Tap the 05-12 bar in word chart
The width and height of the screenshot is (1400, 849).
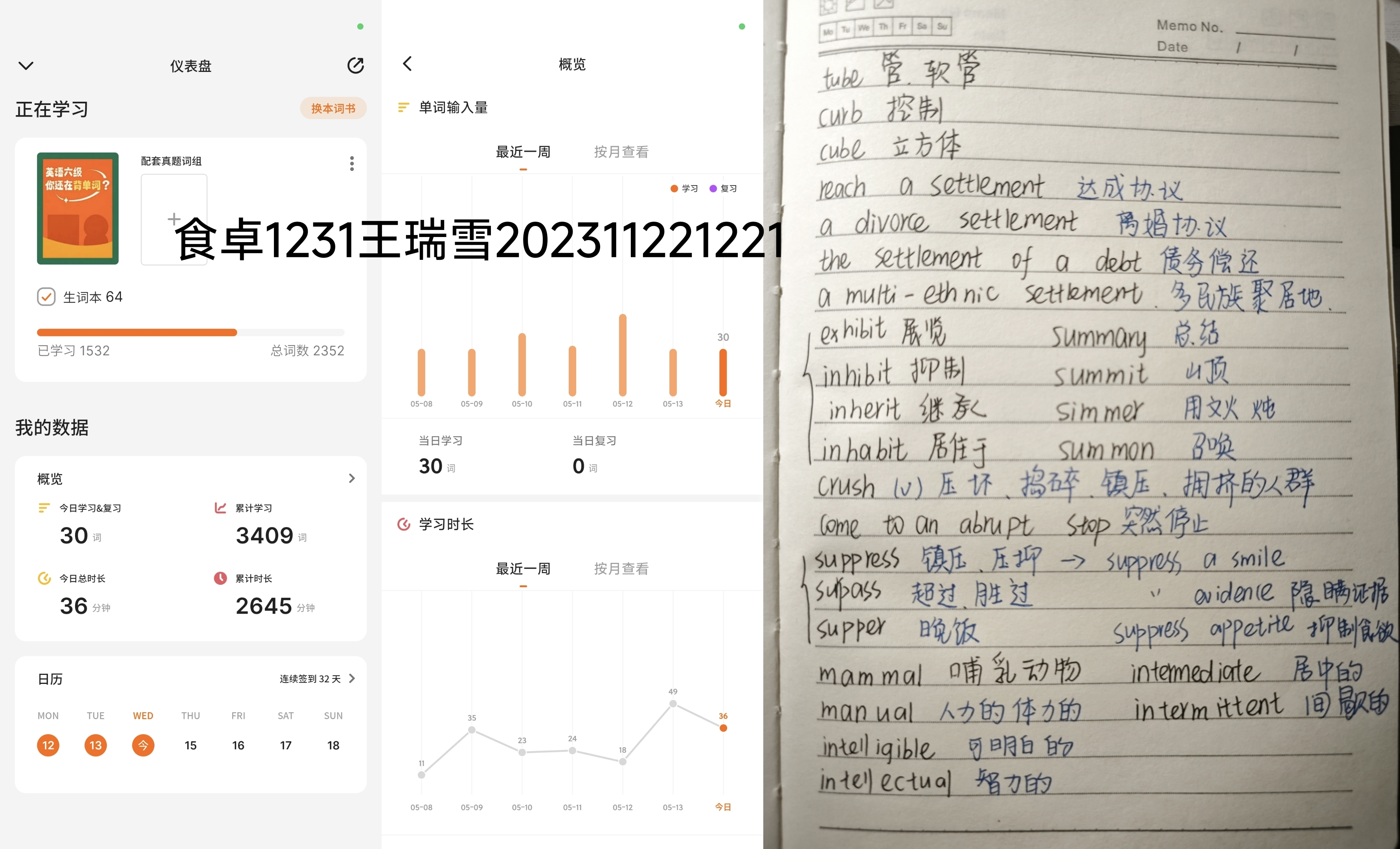623,355
